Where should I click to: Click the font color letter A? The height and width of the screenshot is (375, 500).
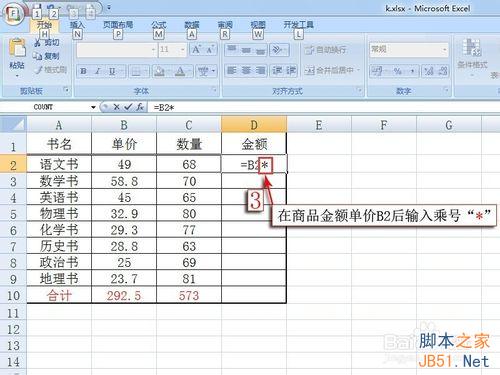[x=180, y=71]
